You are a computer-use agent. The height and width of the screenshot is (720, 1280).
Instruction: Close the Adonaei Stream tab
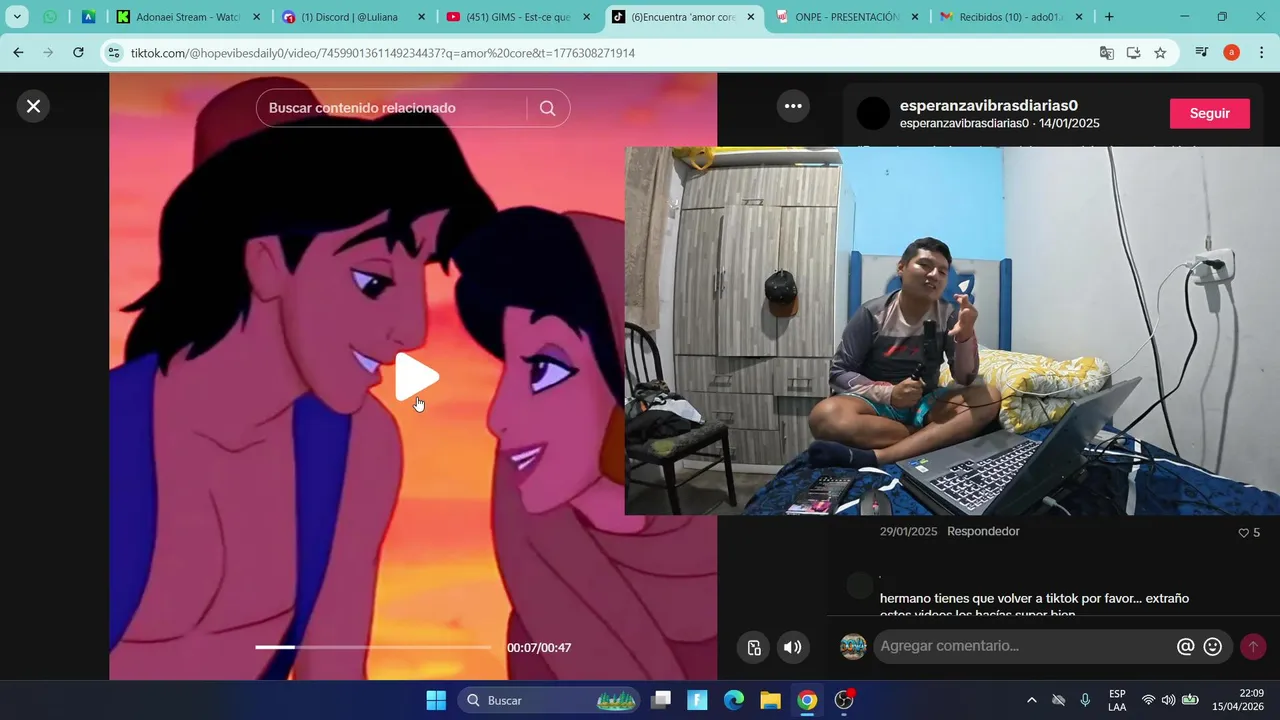point(256,17)
